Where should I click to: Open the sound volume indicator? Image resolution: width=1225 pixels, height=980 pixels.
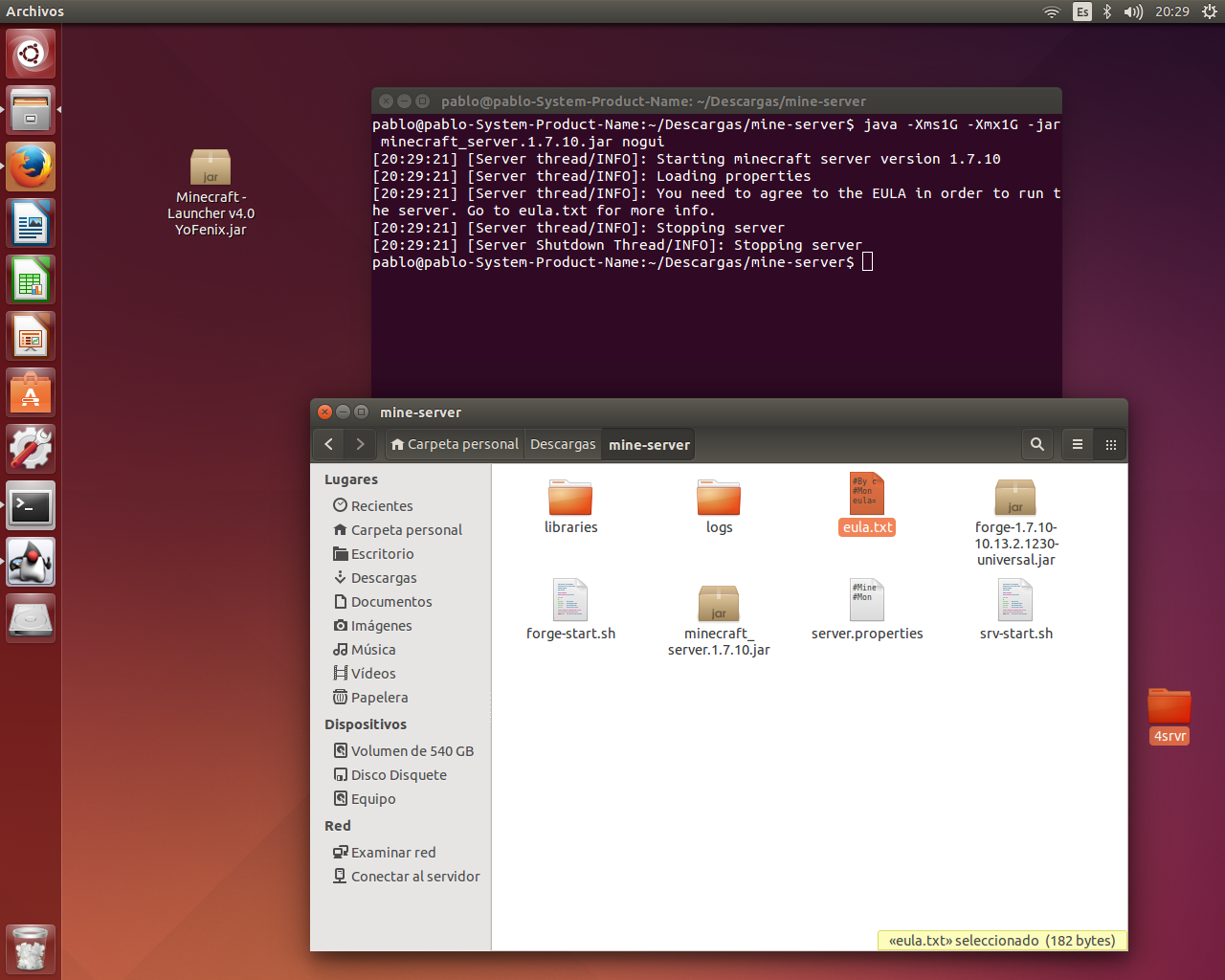[x=1133, y=11]
